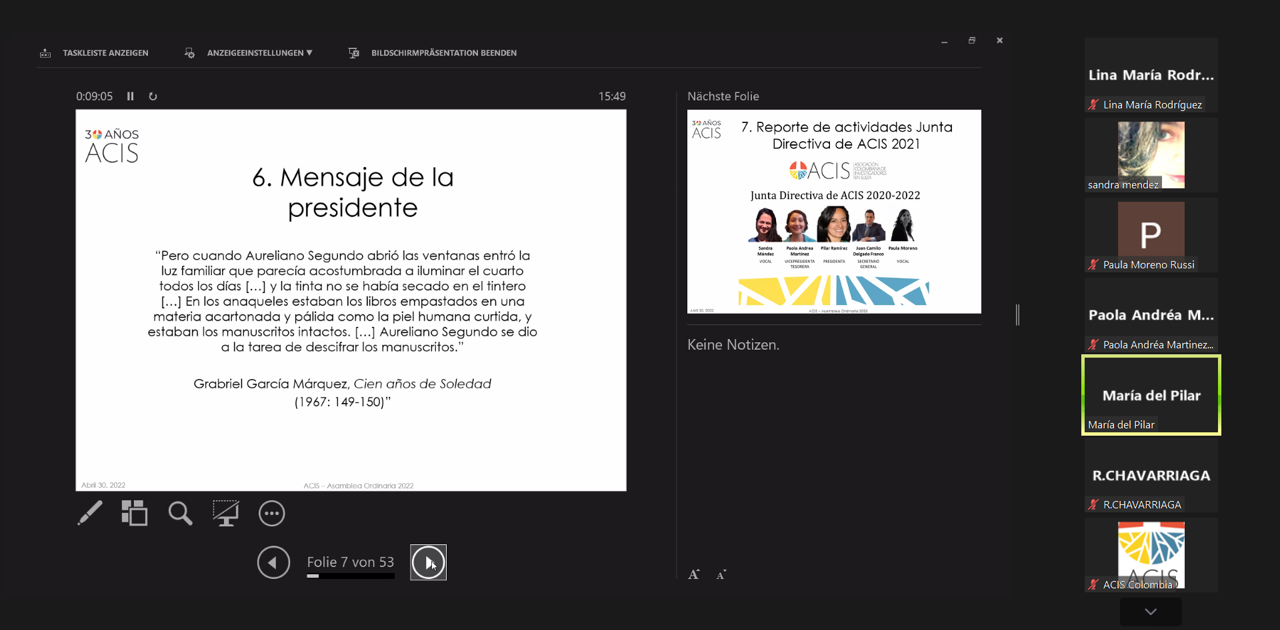Click the next slide preview thumbnail
Screen dimensions: 1280x630
click(x=833, y=211)
